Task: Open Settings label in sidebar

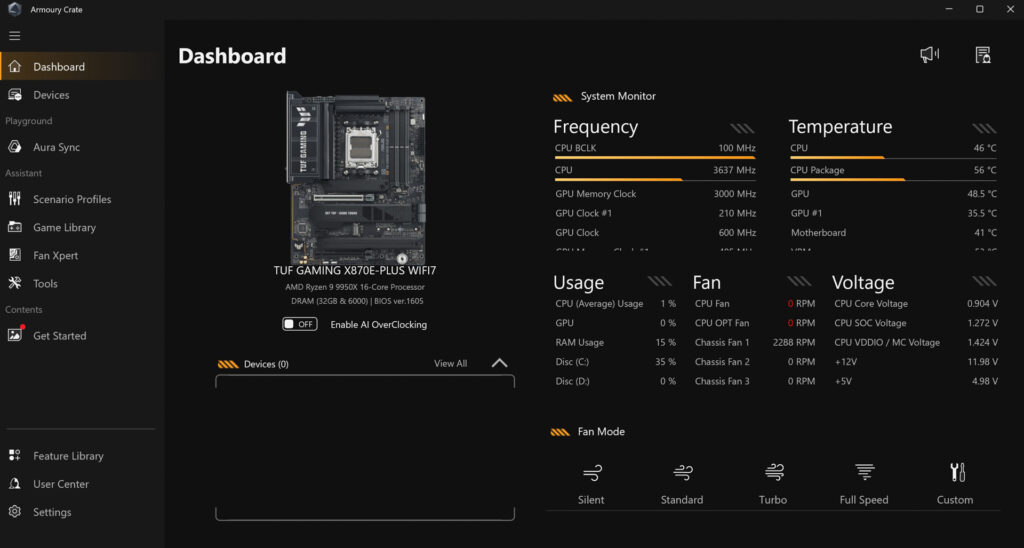Action: (x=52, y=512)
